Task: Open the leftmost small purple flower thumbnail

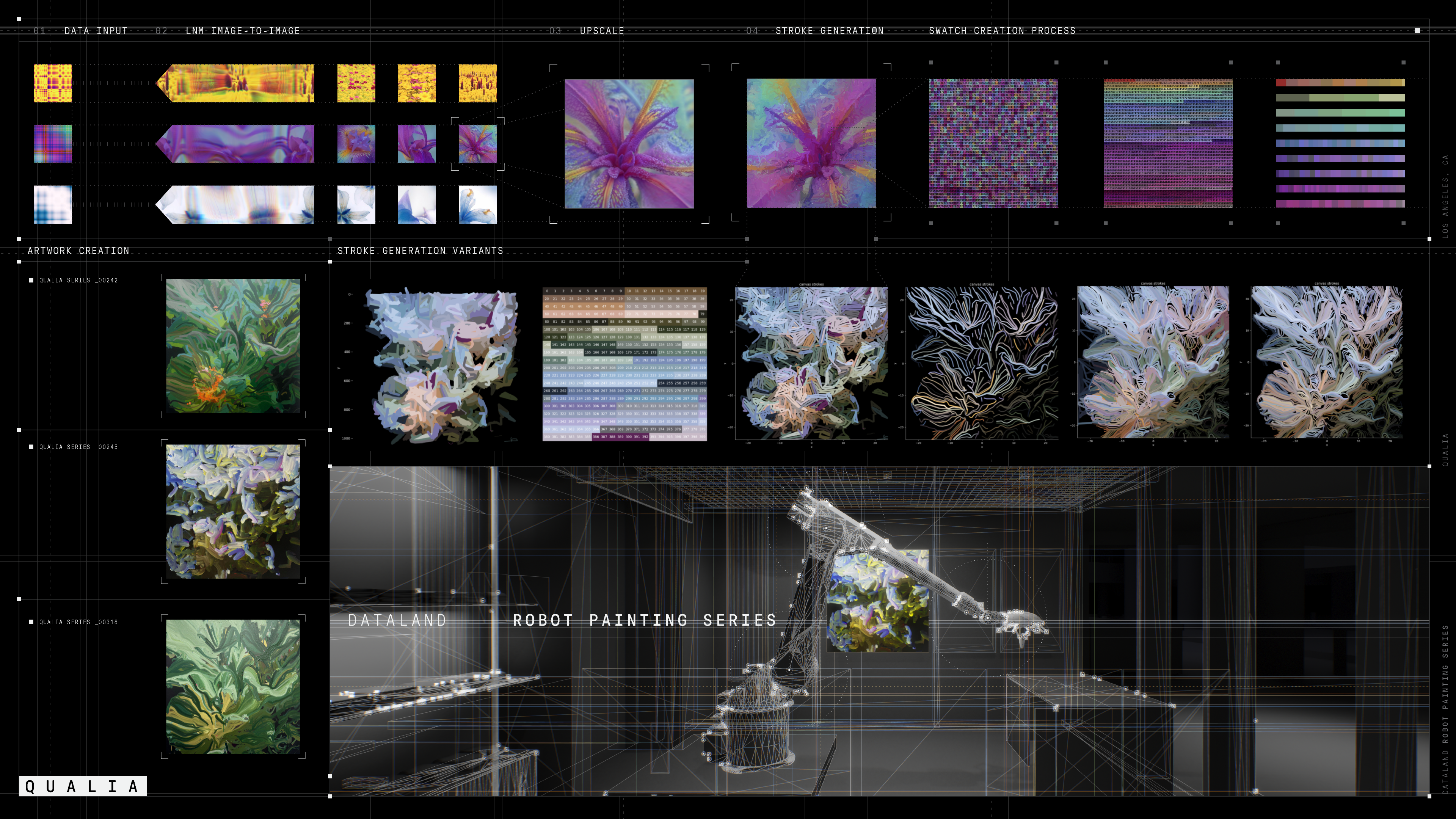Action: click(x=356, y=144)
